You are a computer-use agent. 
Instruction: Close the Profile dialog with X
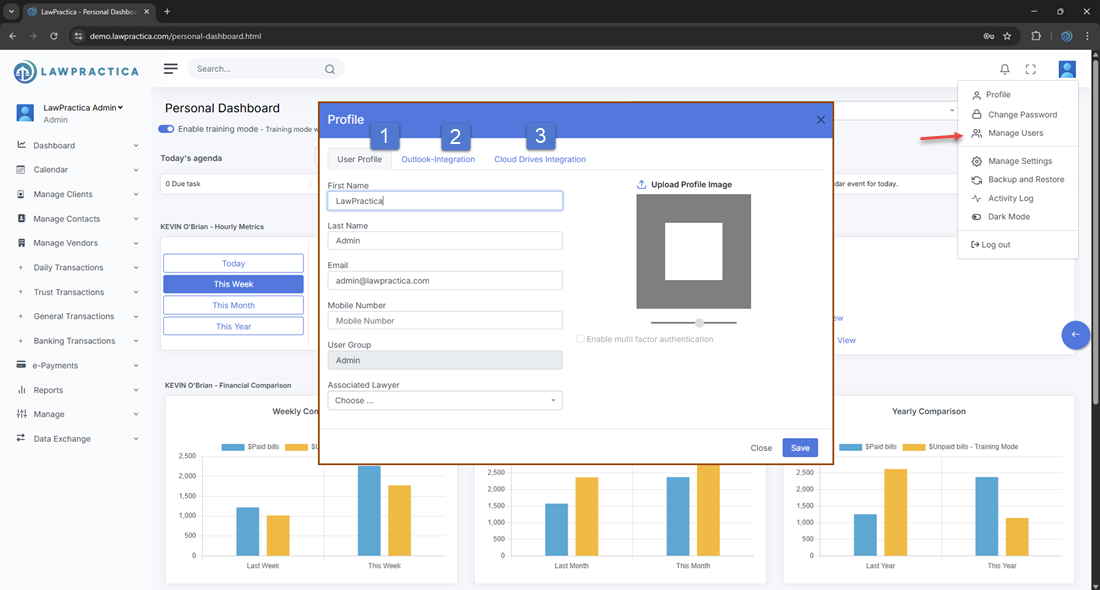pyautogui.click(x=821, y=120)
